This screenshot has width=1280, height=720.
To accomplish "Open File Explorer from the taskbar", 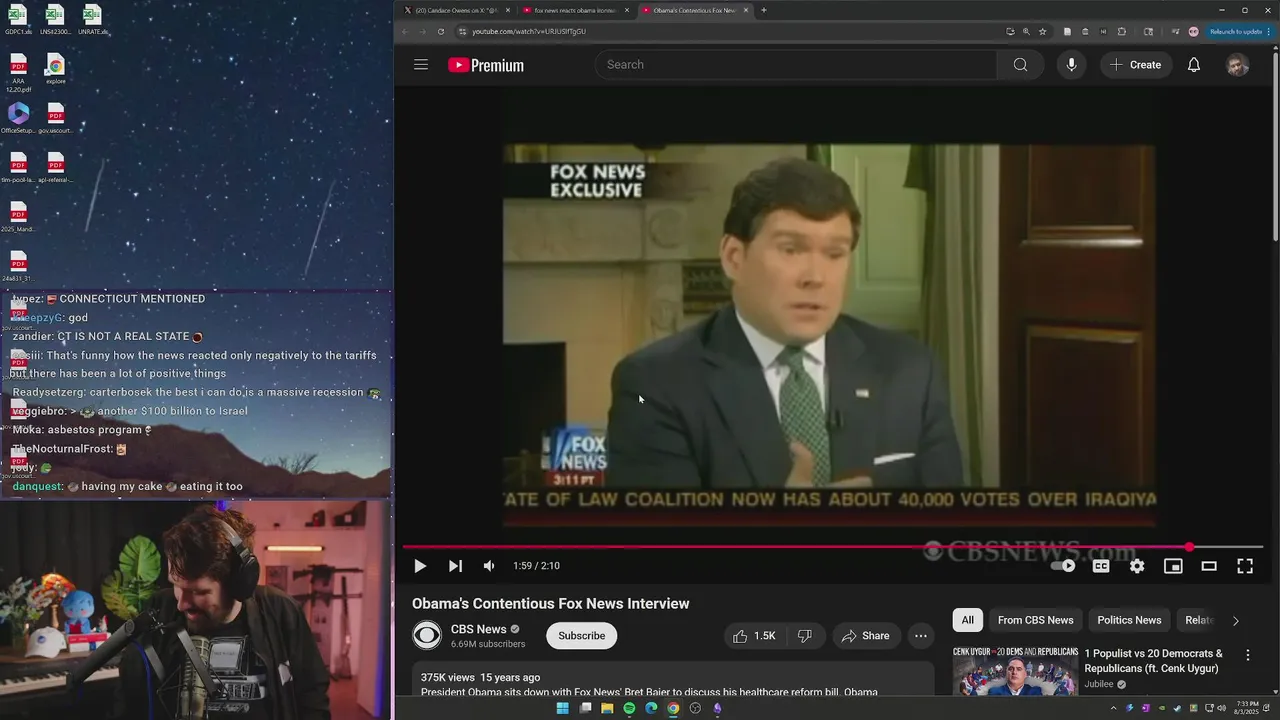I will pyautogui.click(x=607, y=708).
